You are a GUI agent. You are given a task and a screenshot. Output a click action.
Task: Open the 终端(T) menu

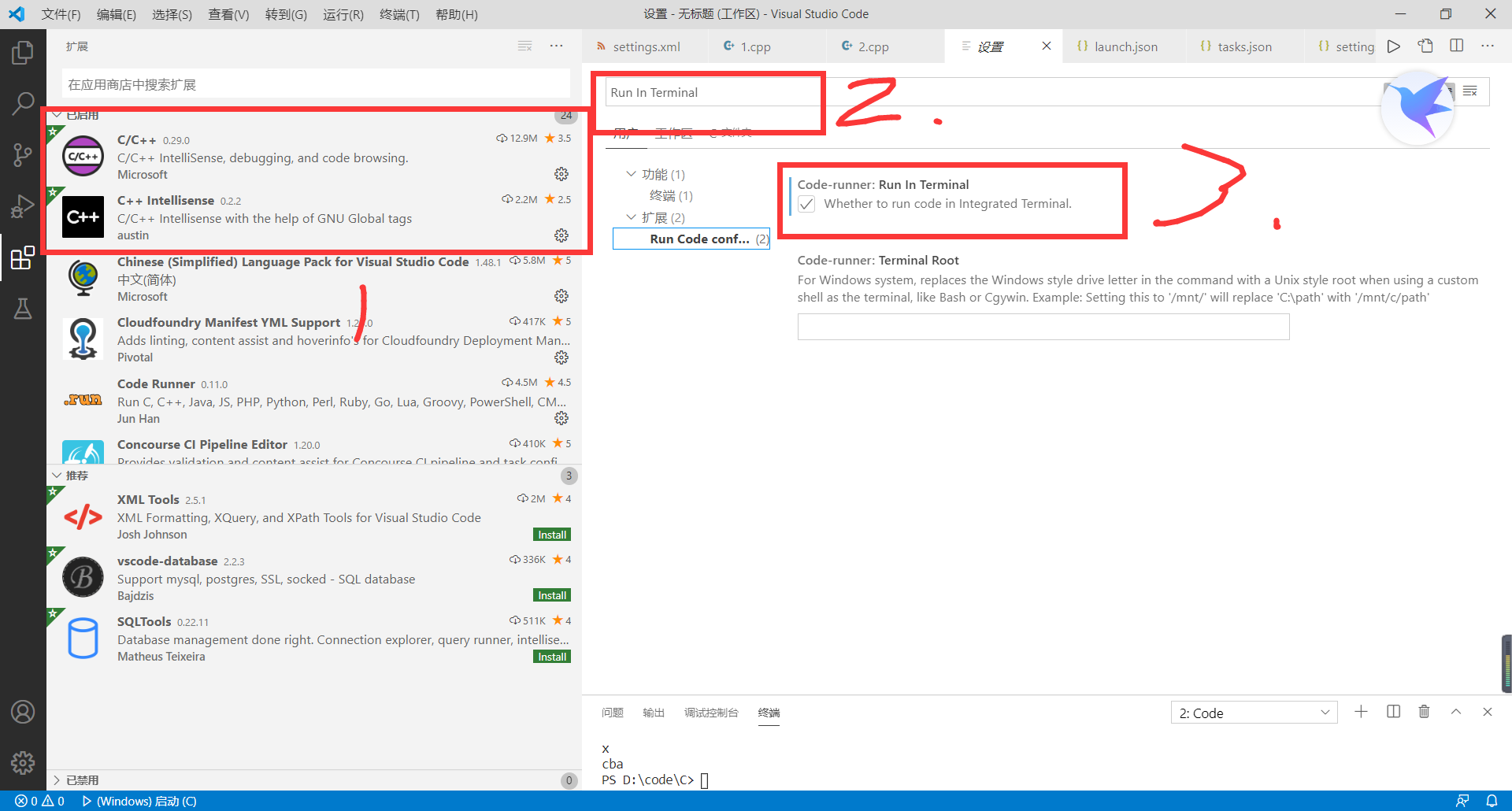point(399,14)
